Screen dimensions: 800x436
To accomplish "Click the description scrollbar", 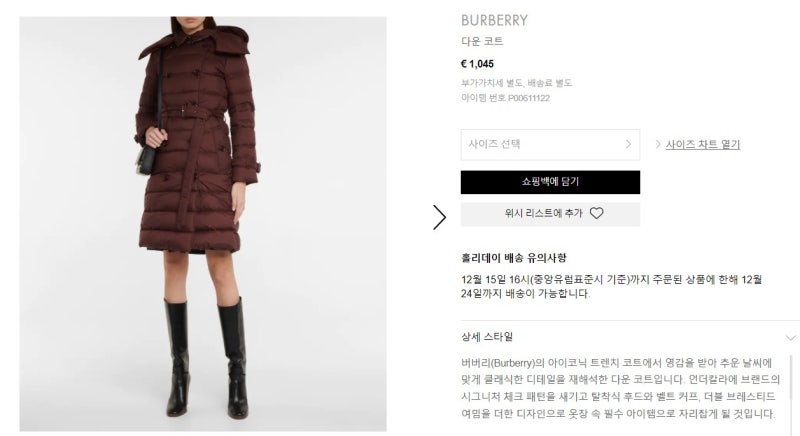I will click(792, 377).
